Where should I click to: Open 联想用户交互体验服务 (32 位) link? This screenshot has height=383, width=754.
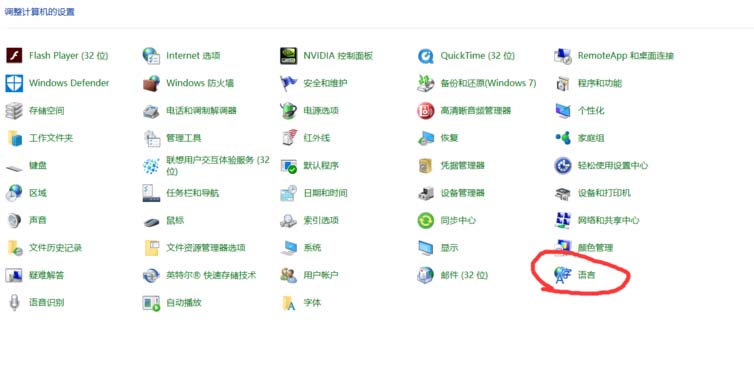point(218,166)
